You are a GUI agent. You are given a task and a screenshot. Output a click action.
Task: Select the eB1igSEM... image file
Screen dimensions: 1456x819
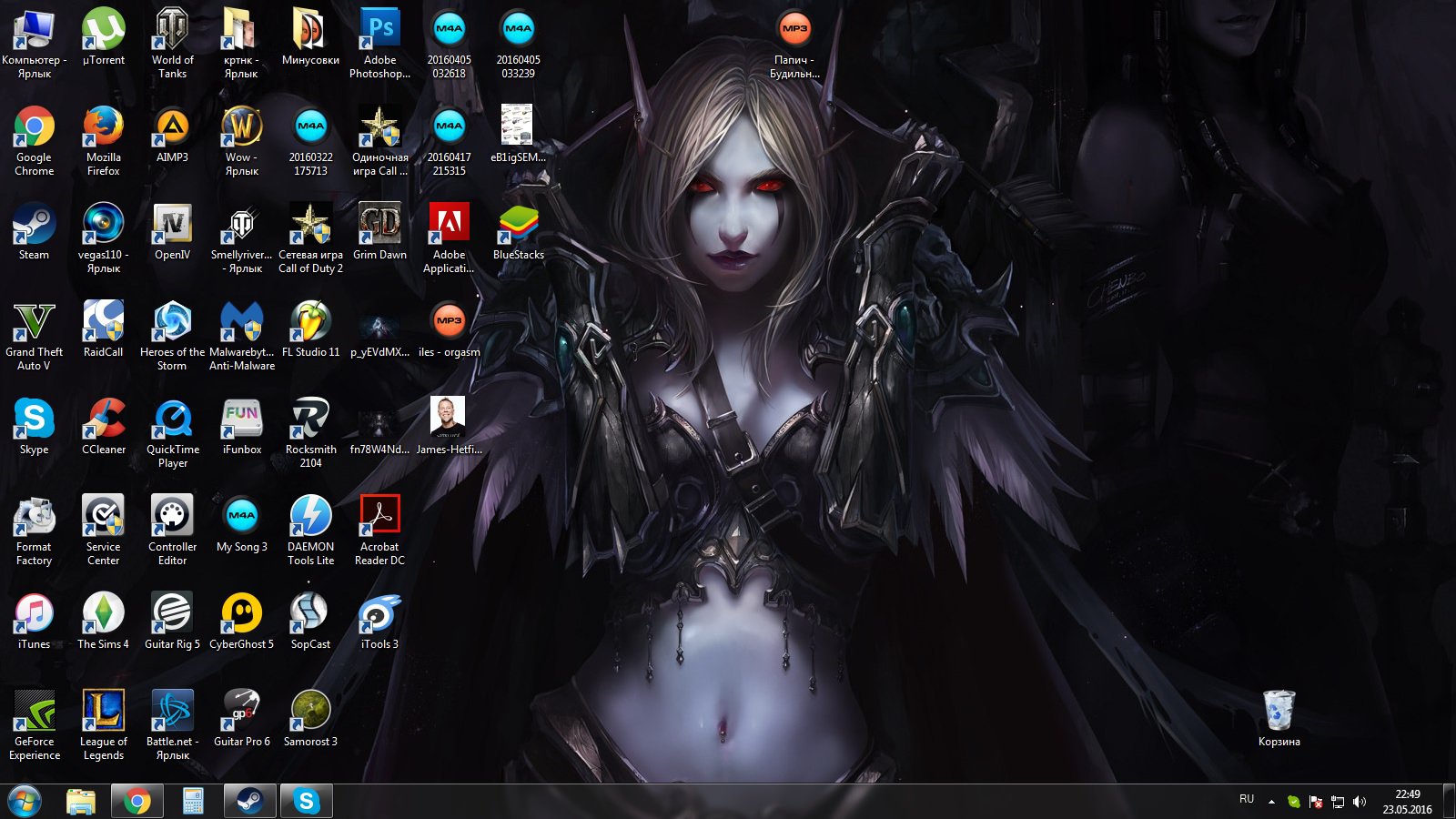[x=518, y=126]
